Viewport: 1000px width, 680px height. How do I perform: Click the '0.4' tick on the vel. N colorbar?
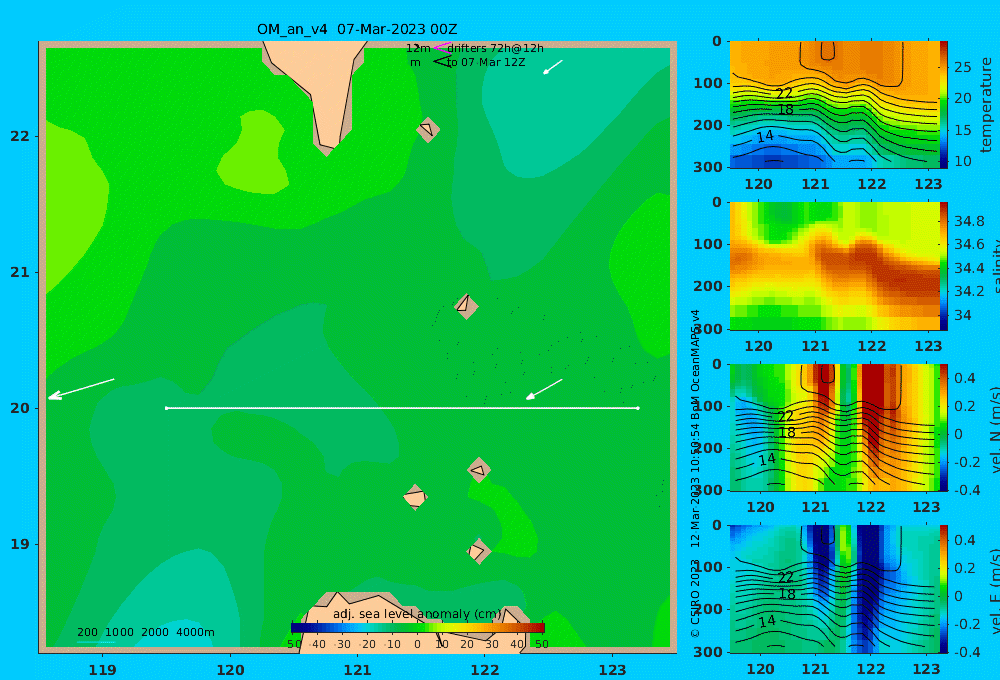965,378
